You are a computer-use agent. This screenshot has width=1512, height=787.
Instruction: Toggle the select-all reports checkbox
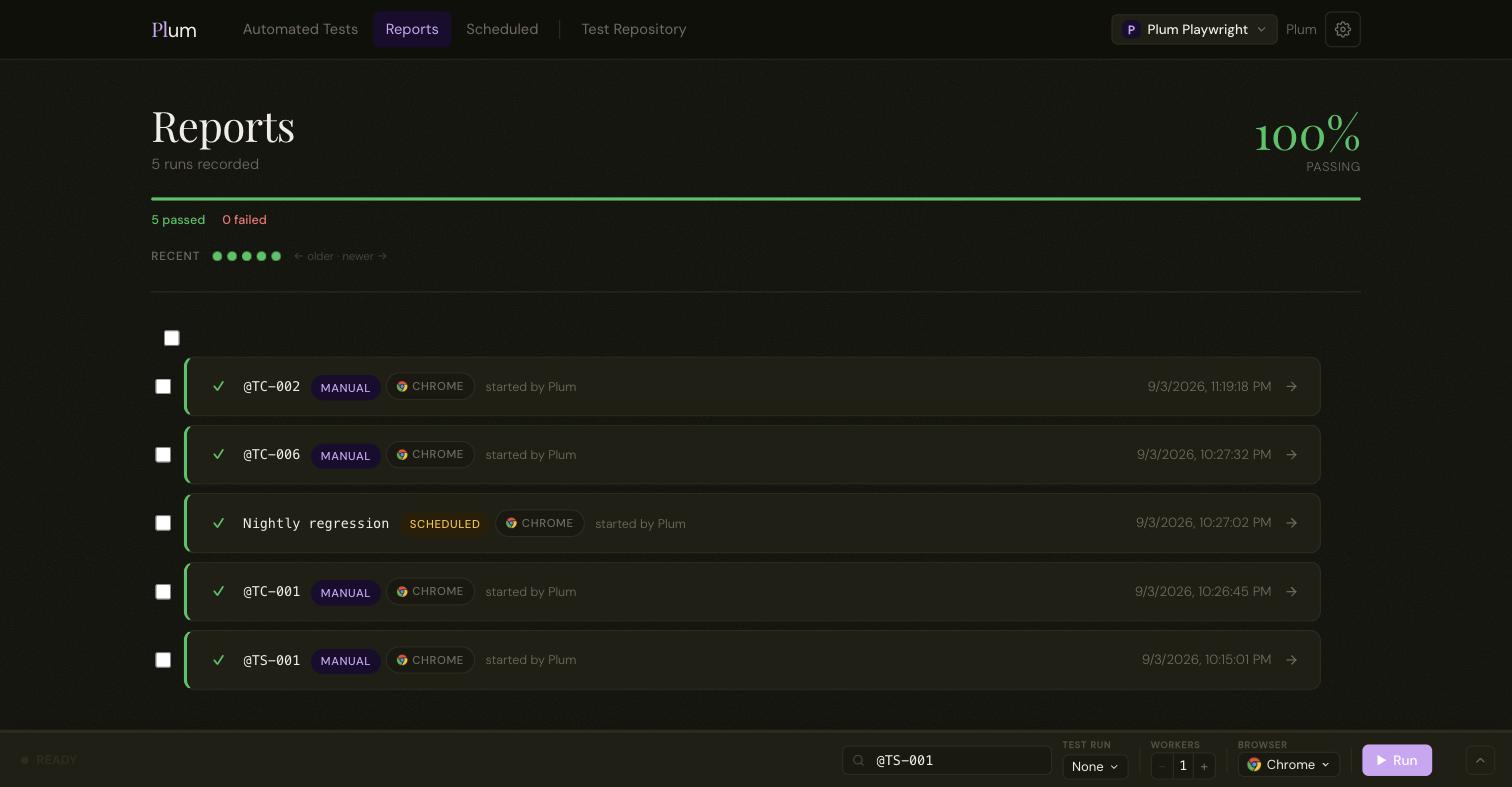pyautogui.click(x=172, y=338)
